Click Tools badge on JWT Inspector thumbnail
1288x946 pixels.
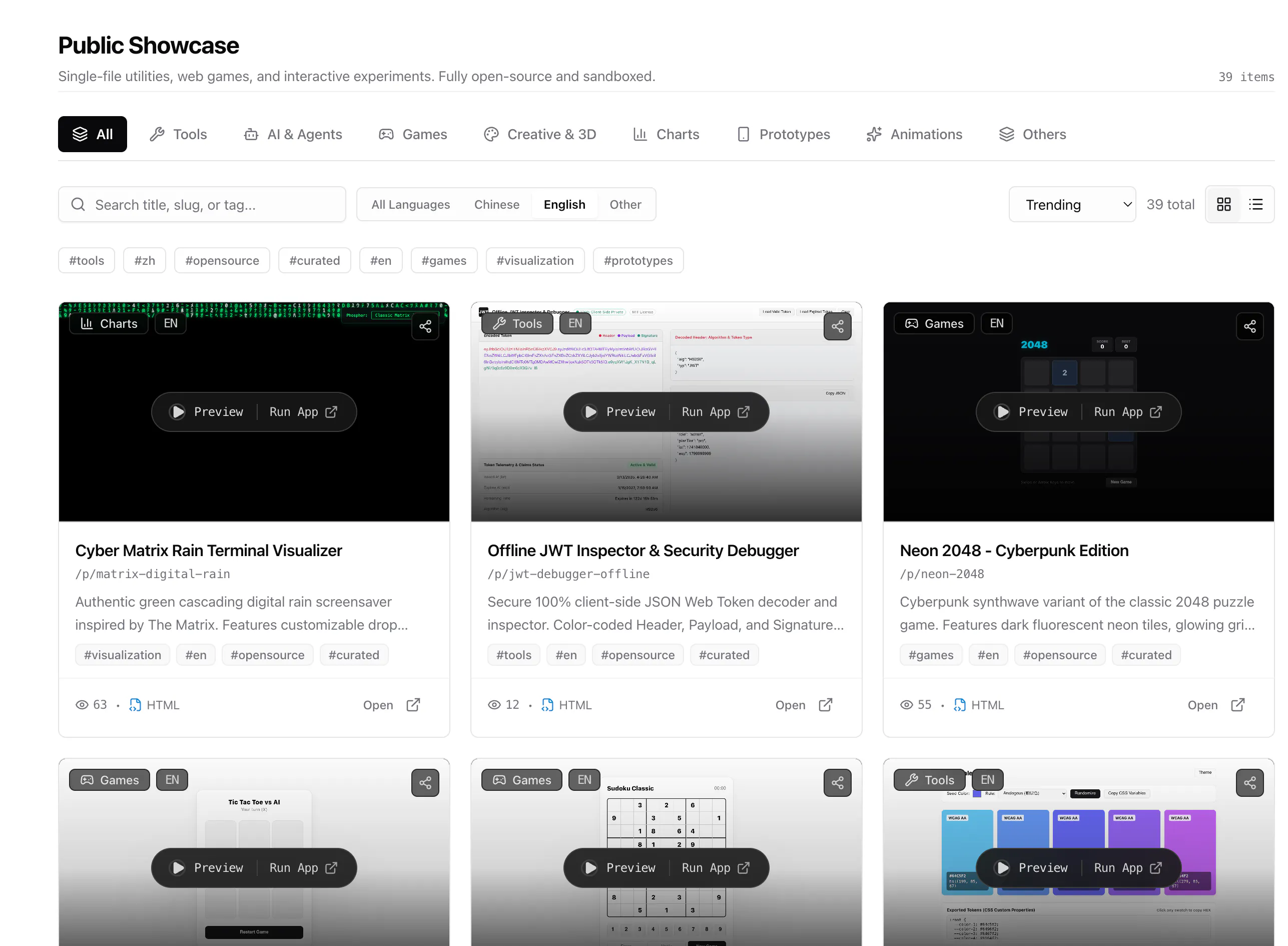click(x=517, y=323)
